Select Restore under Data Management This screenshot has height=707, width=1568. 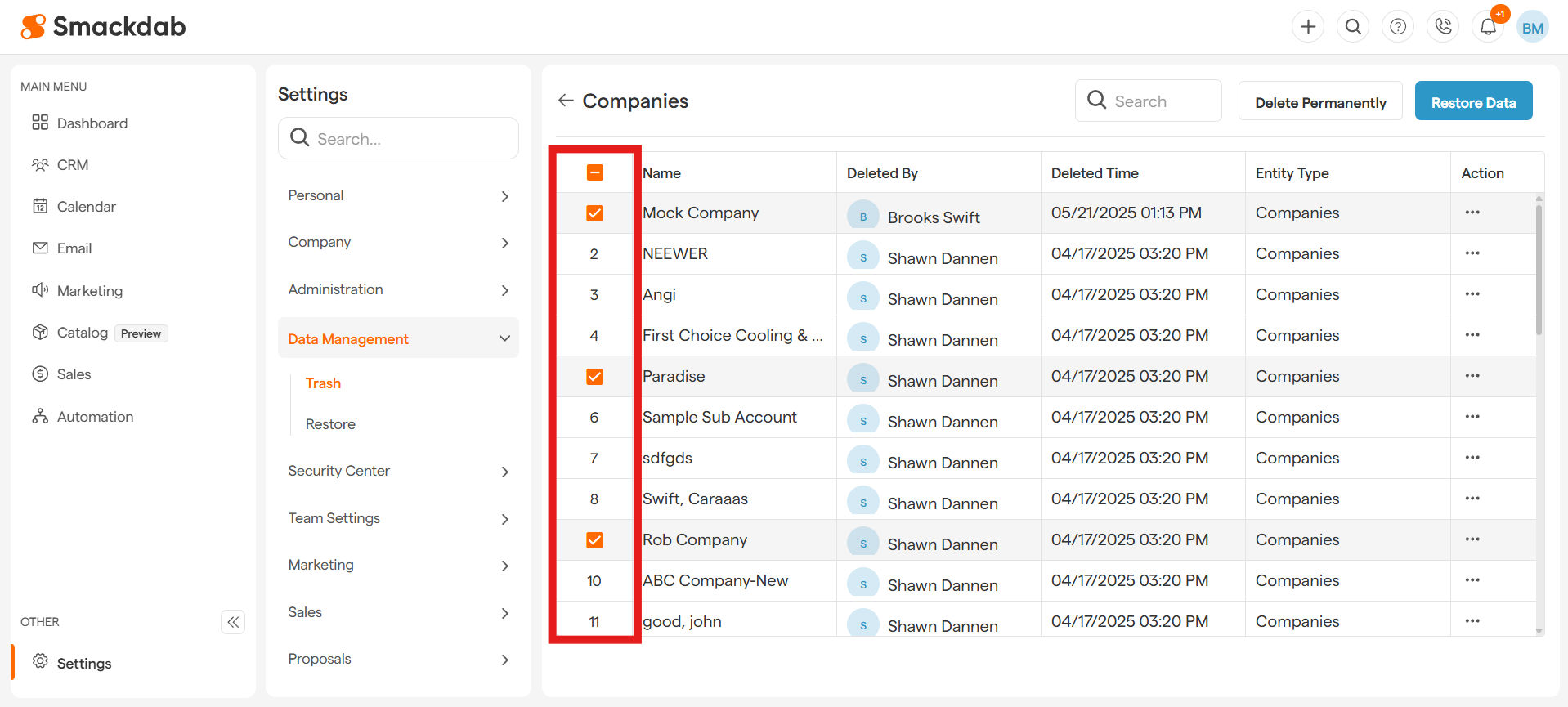point(330,424)
